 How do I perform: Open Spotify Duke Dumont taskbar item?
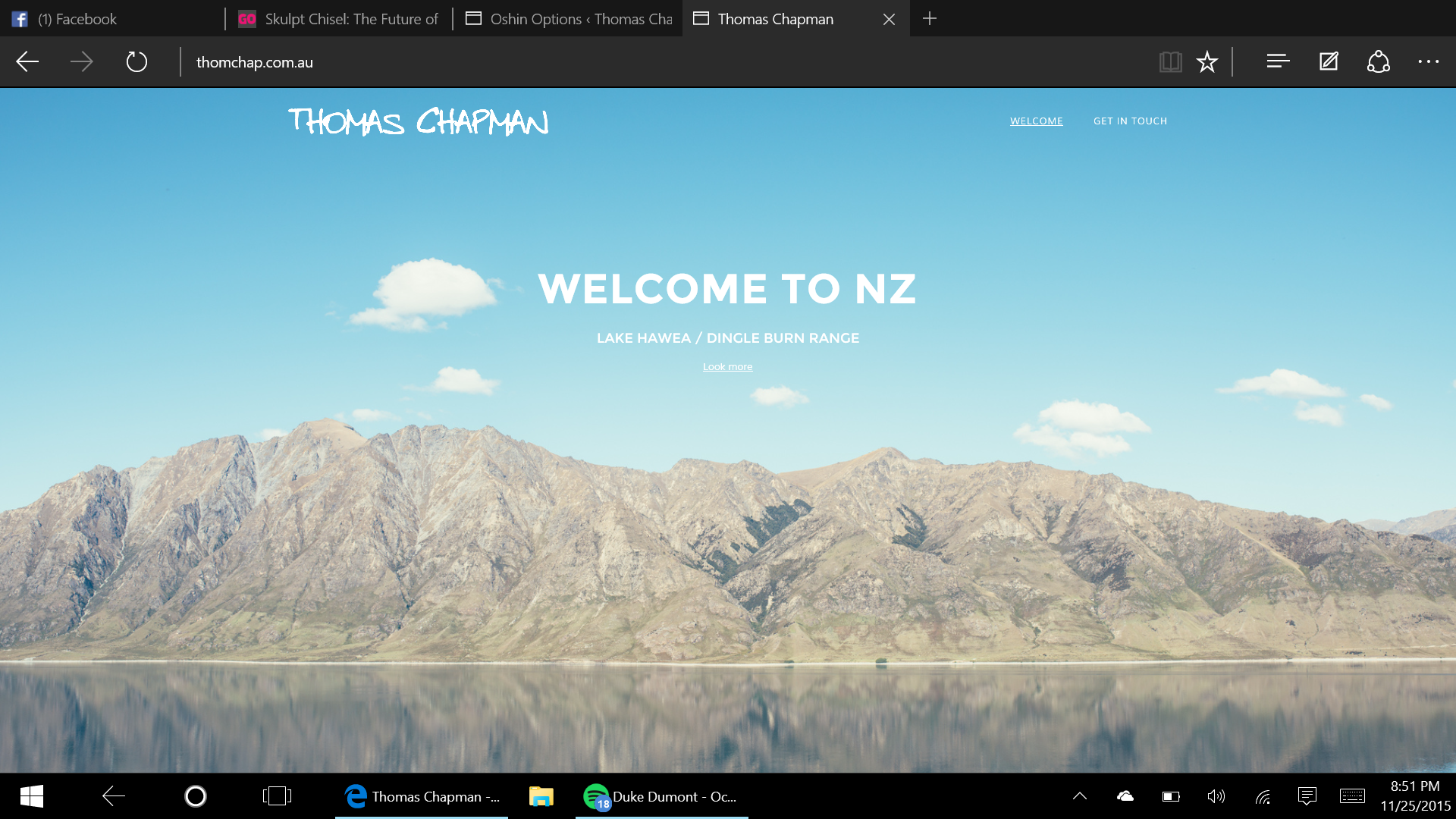tap(661, 796)
